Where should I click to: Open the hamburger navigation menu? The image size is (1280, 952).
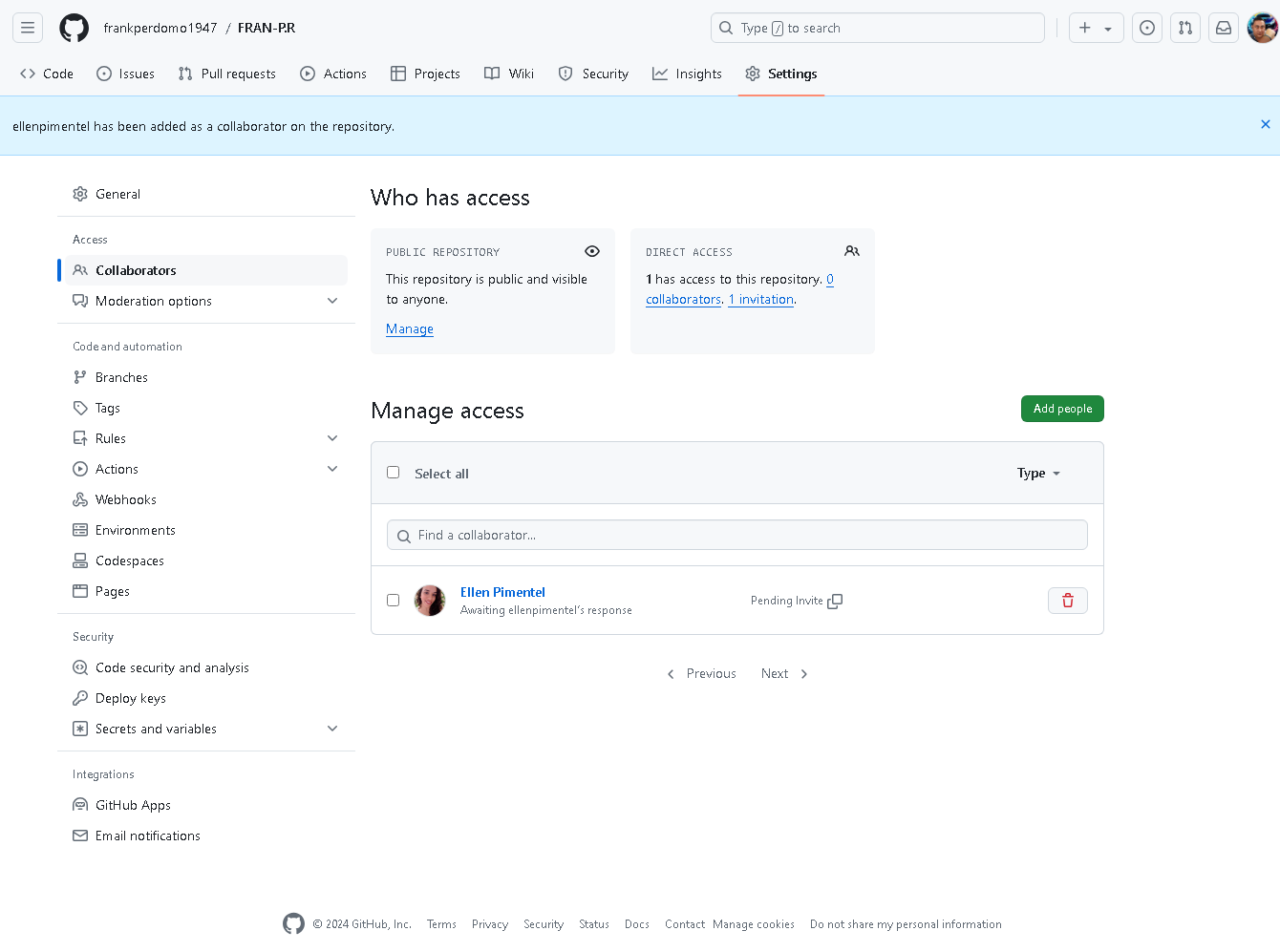(x=28, y=28)
